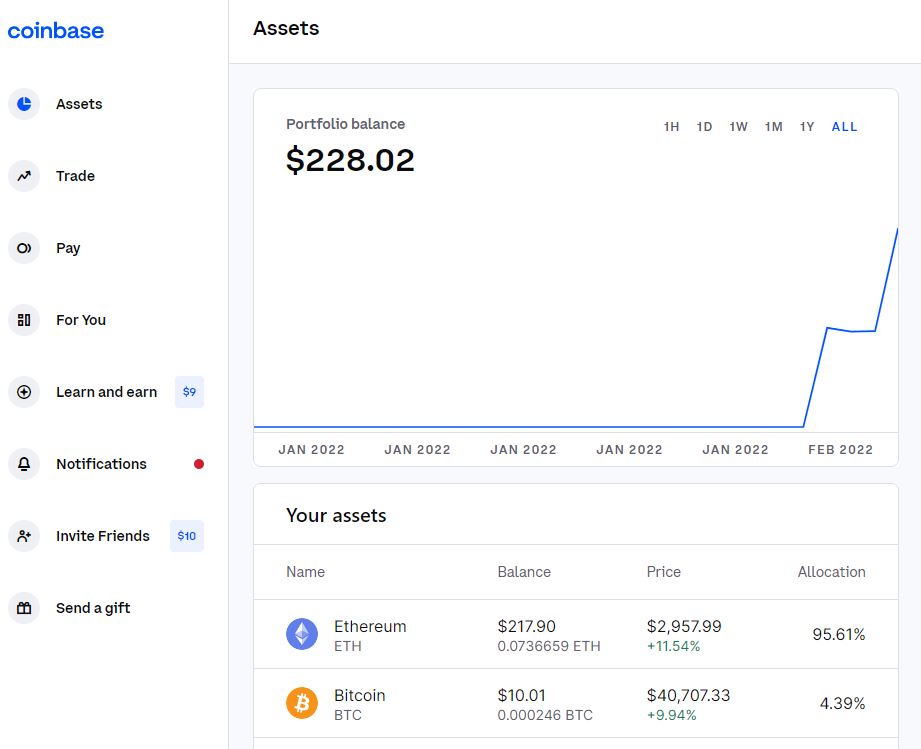Viewport: 921px width, 749px height.
Task: Sort assets by Name column
Action: pos(305,572)
